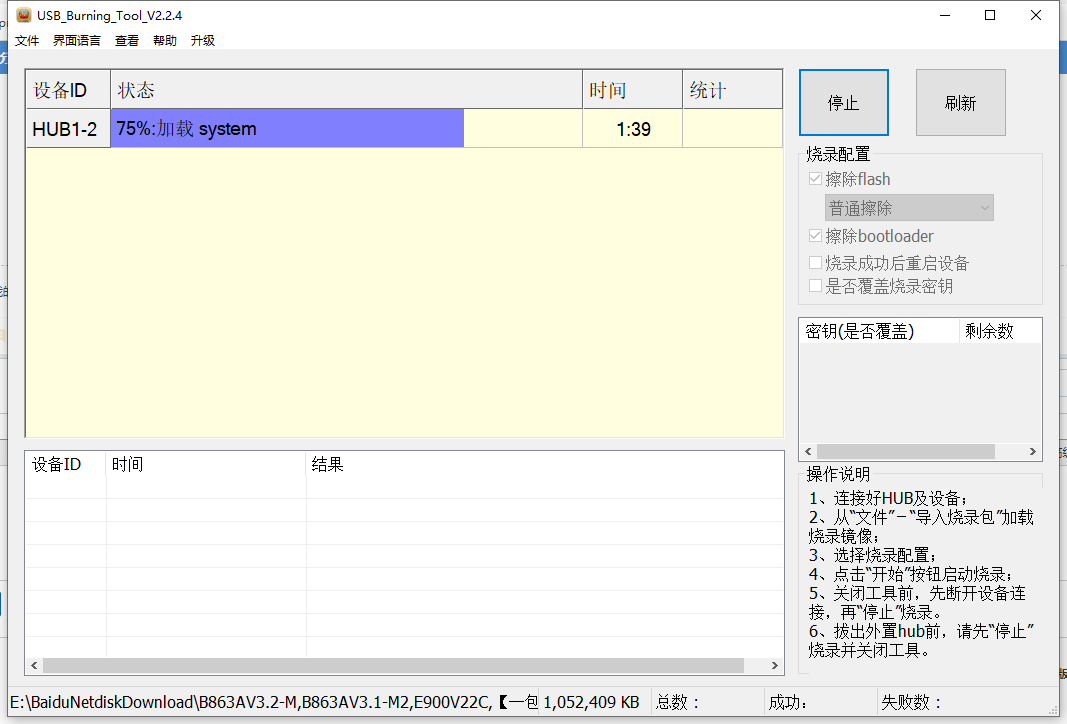Image resolution: width=1067 pixels, height=724 pixels.
Task: Click the 密钥(是否覆盖) column header
Action: tap(879, 331)
